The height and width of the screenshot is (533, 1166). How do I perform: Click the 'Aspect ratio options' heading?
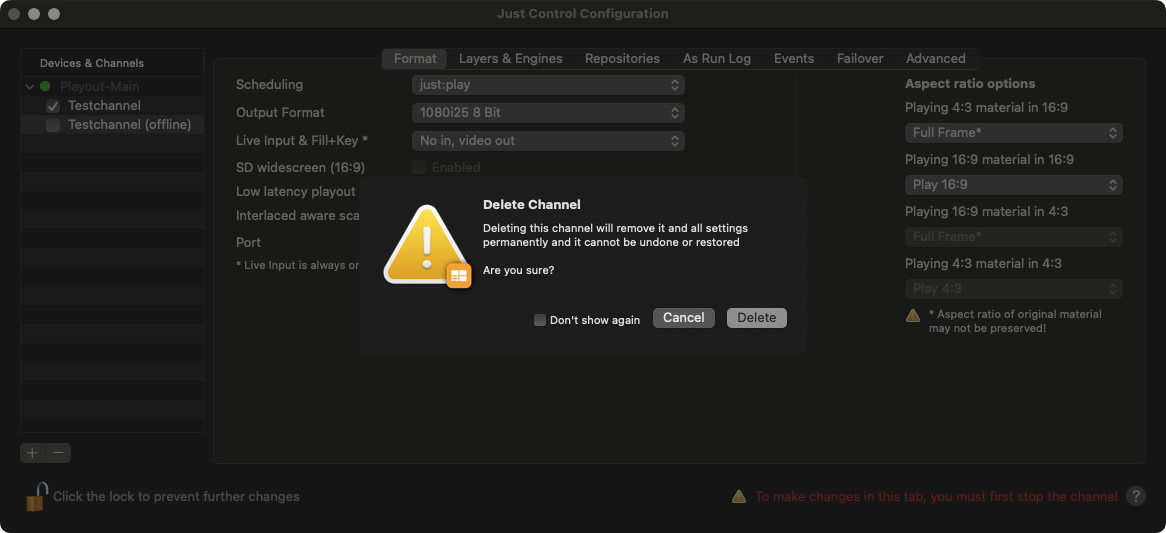click(970, 83)
